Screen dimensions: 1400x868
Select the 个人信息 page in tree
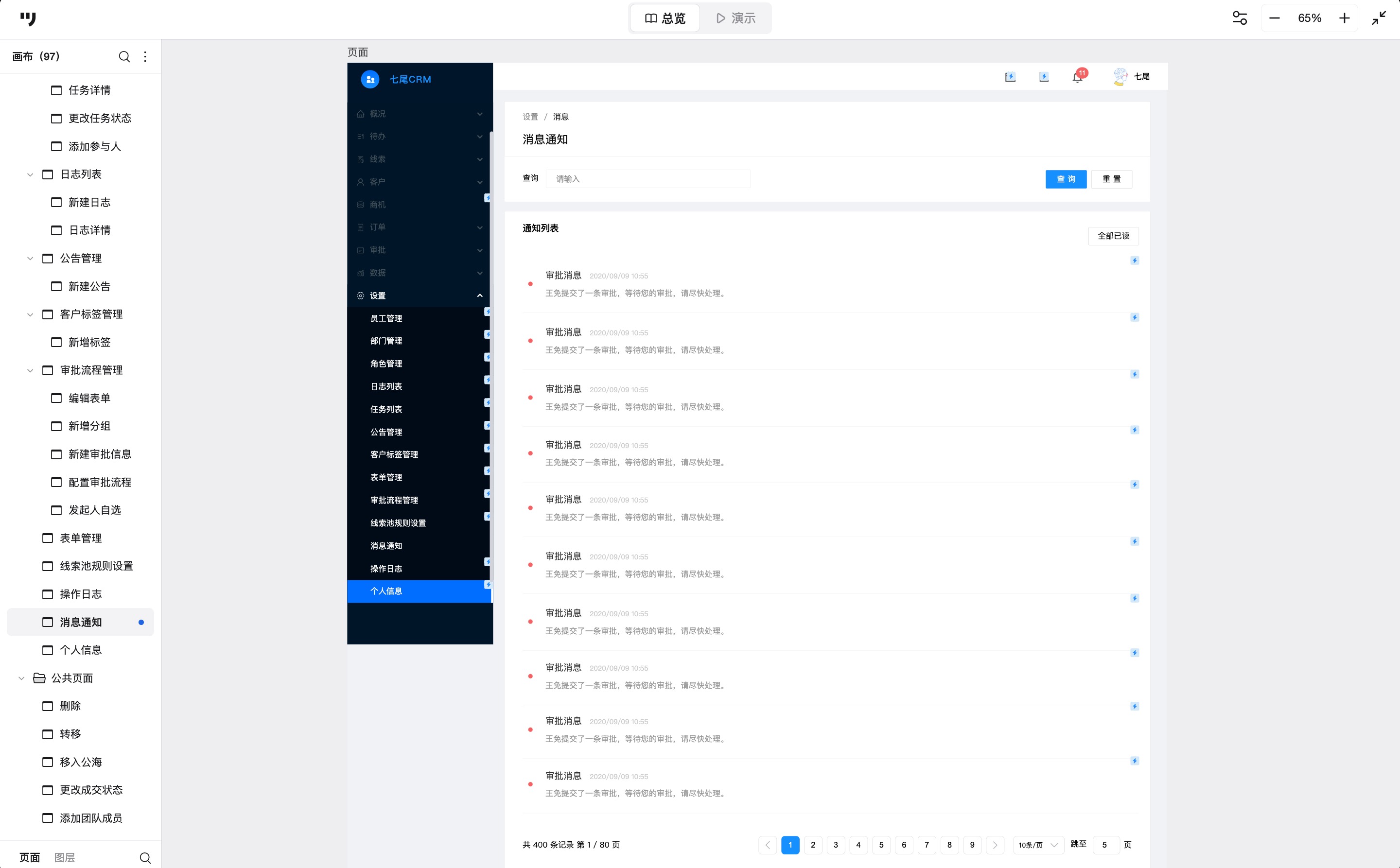point(80,650)
